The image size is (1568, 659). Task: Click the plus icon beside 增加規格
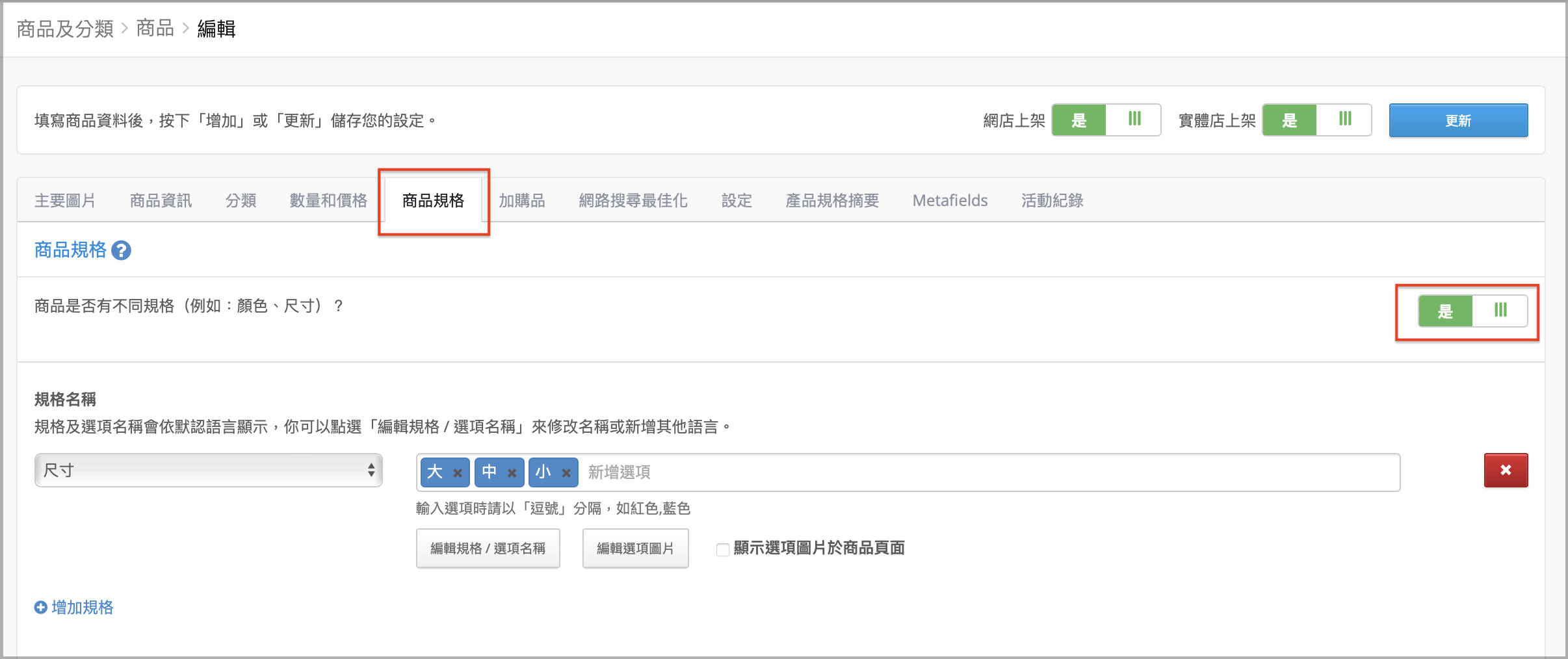click(40, 607)
